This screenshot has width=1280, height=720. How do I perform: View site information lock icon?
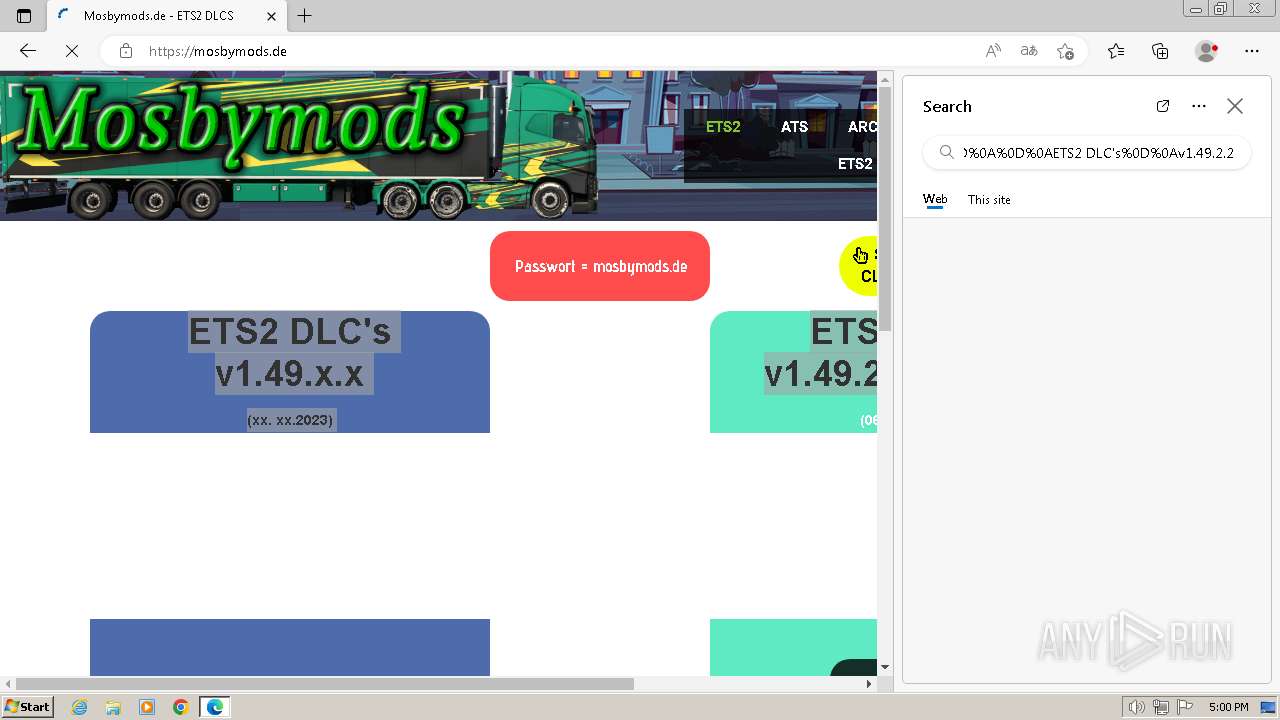point(125,51)
